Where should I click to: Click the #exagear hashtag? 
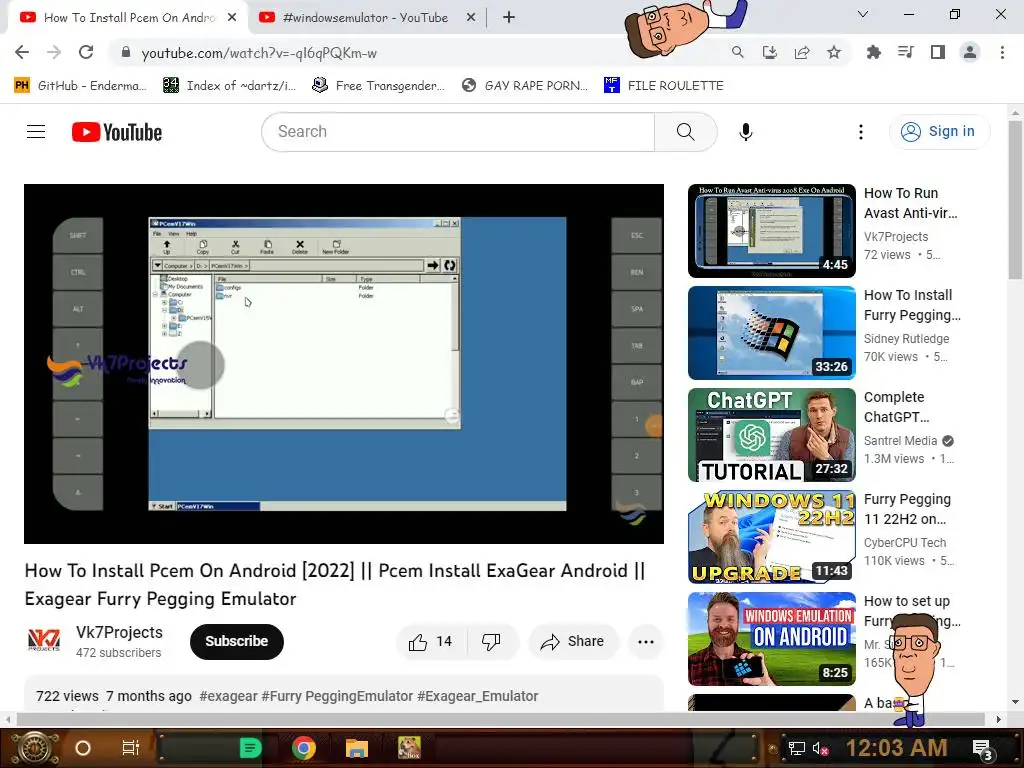[x=229, y=696]
